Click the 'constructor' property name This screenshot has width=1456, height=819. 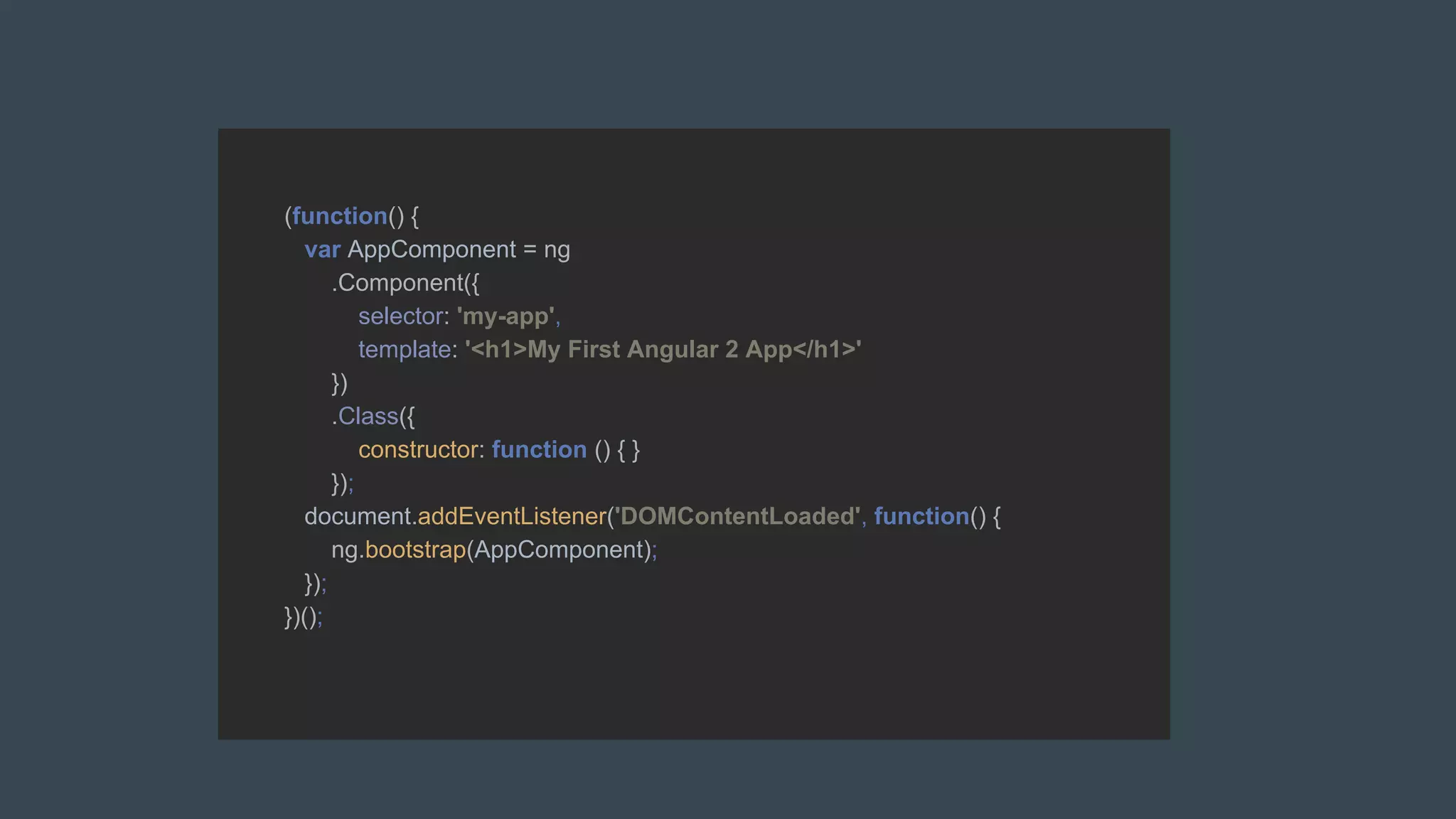tap(418, 449)
